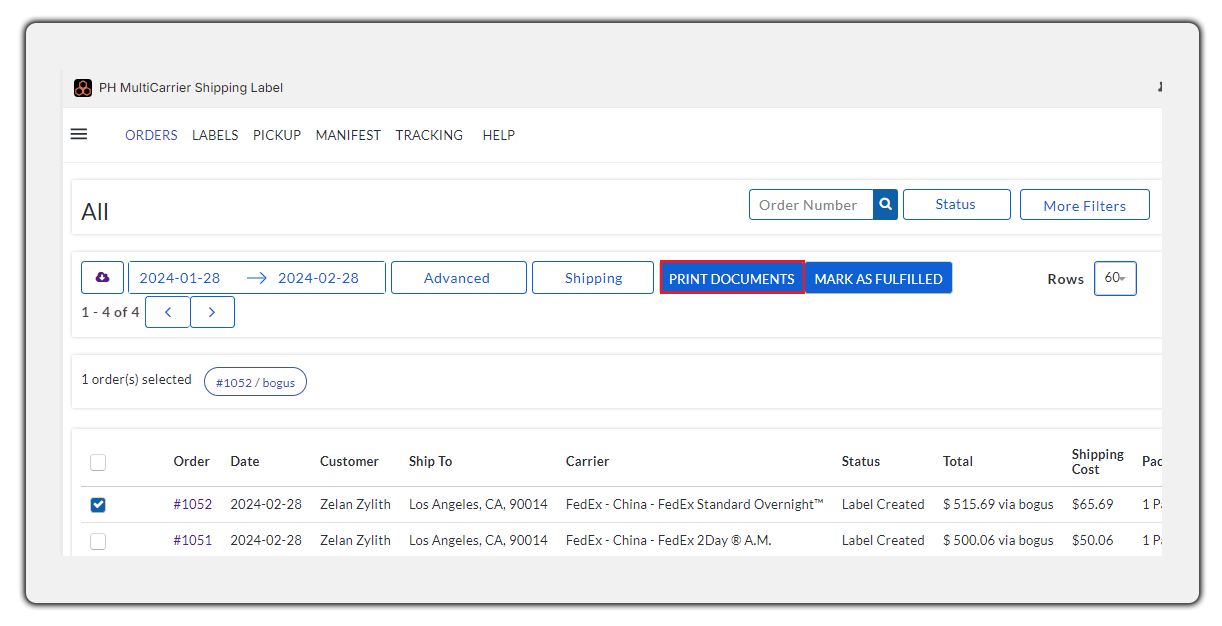Click the PH MultiCarrier app logo
The height and width of the screenshot is (626, 1222).
(x=83, y=88)
